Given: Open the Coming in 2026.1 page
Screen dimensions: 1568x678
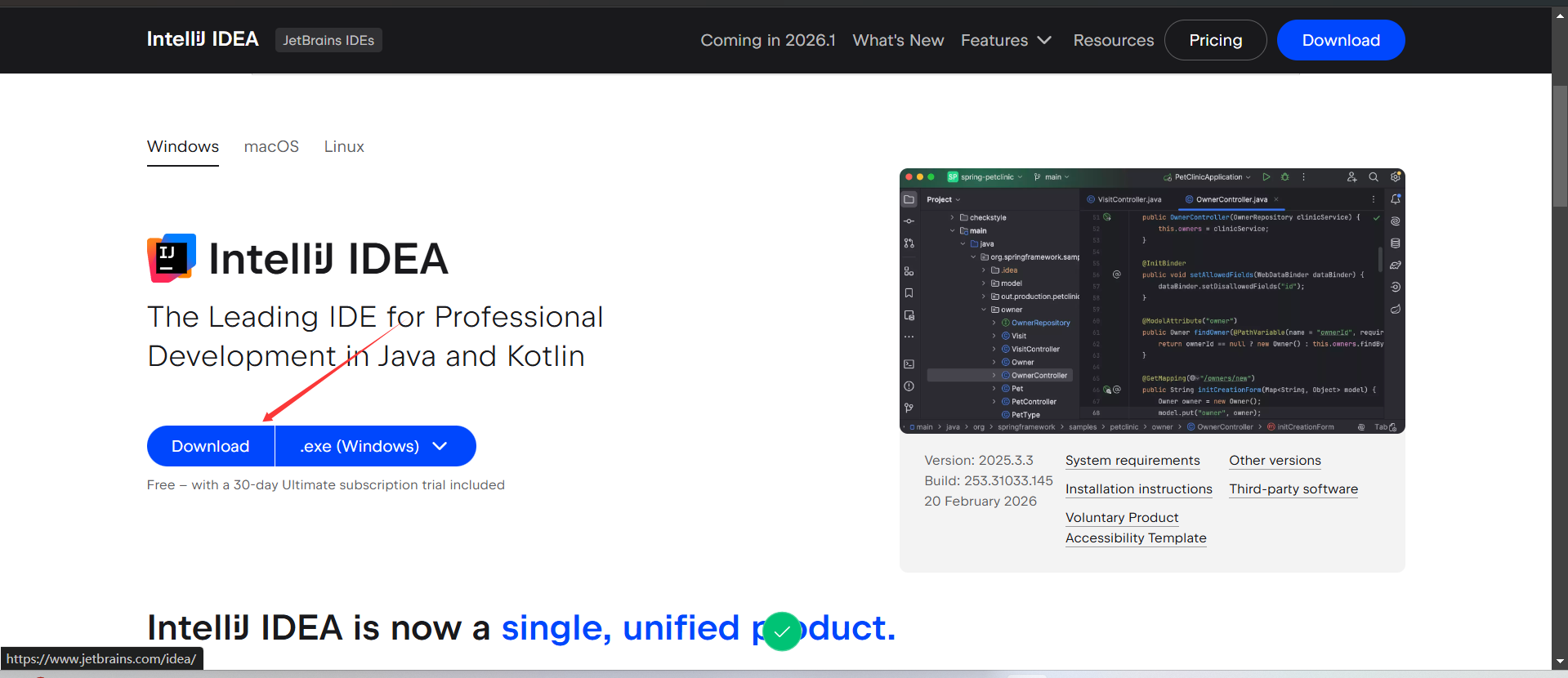Looking at the screenshot, I should [x=768, y=40].
